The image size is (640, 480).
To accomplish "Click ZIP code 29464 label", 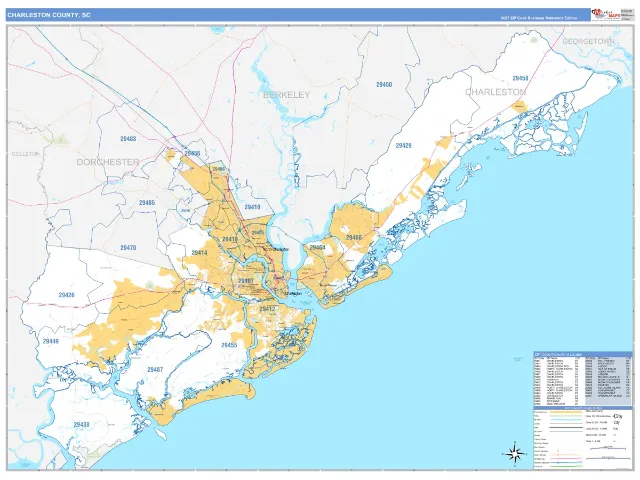I will tap(318, 248).
